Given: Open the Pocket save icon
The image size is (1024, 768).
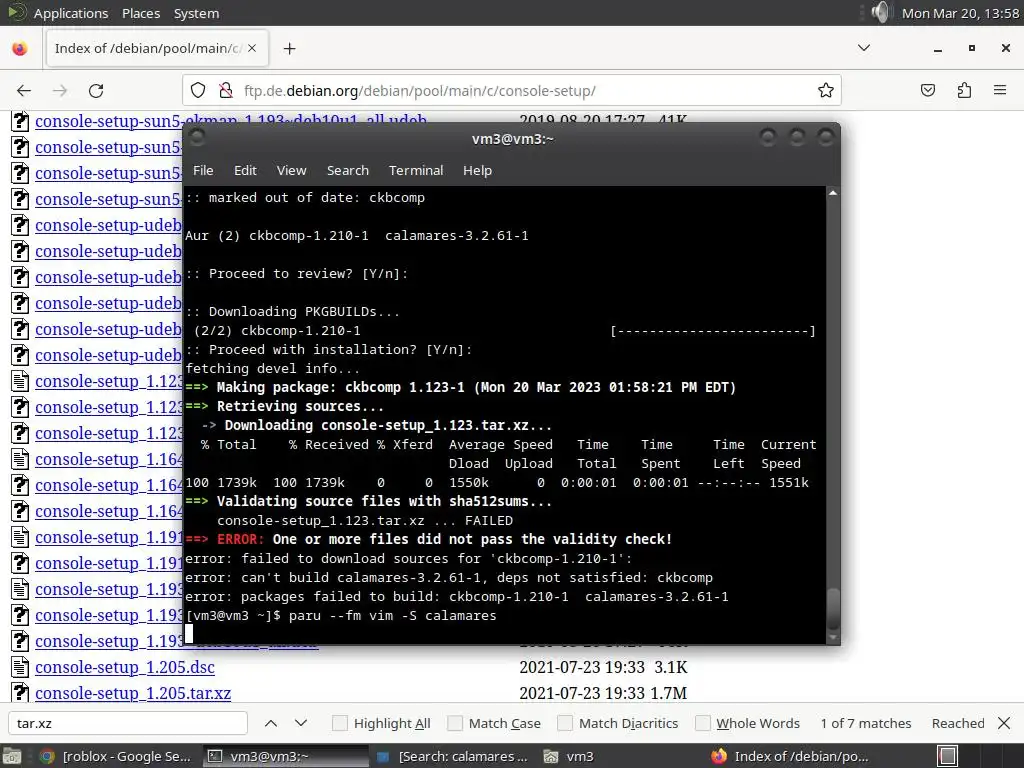Looking at the screenshot, I should coord(927,91).
